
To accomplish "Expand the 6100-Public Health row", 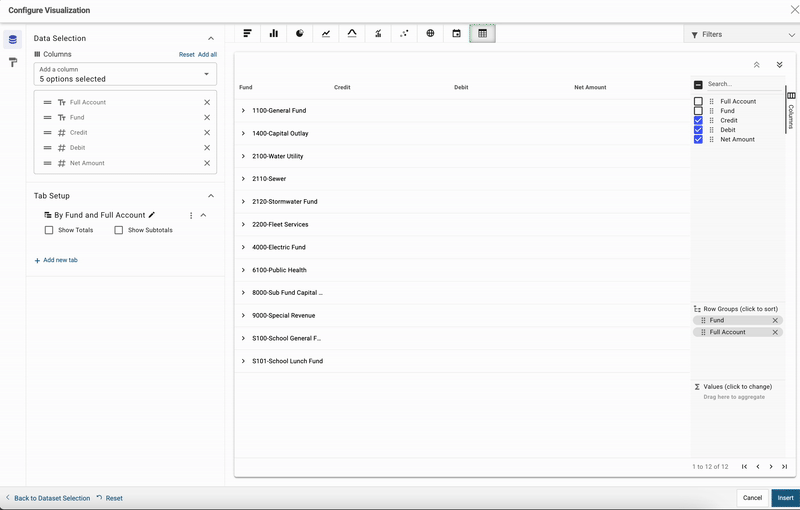I will click(243, 270).
